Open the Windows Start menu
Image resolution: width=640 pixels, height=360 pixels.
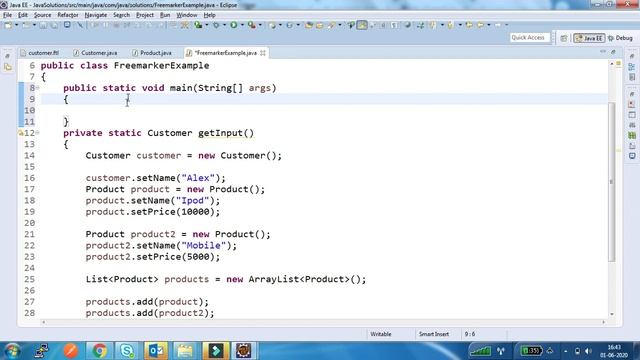click(x=12, y=351)
